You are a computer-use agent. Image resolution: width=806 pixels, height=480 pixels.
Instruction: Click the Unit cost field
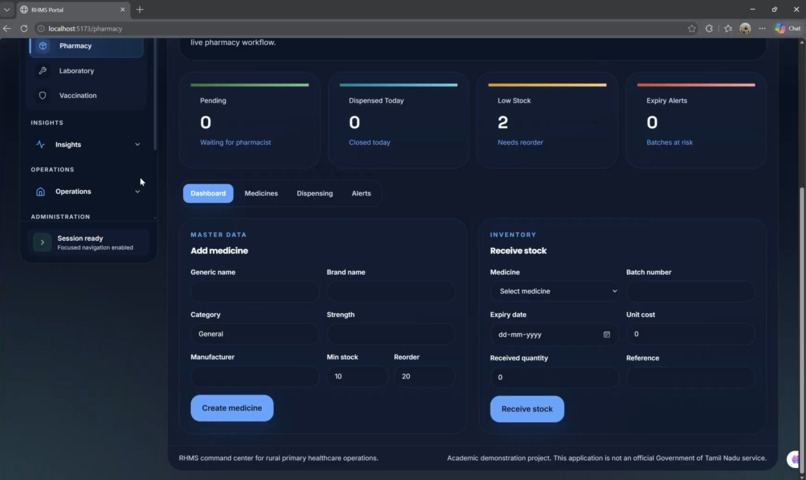(690, 334)
